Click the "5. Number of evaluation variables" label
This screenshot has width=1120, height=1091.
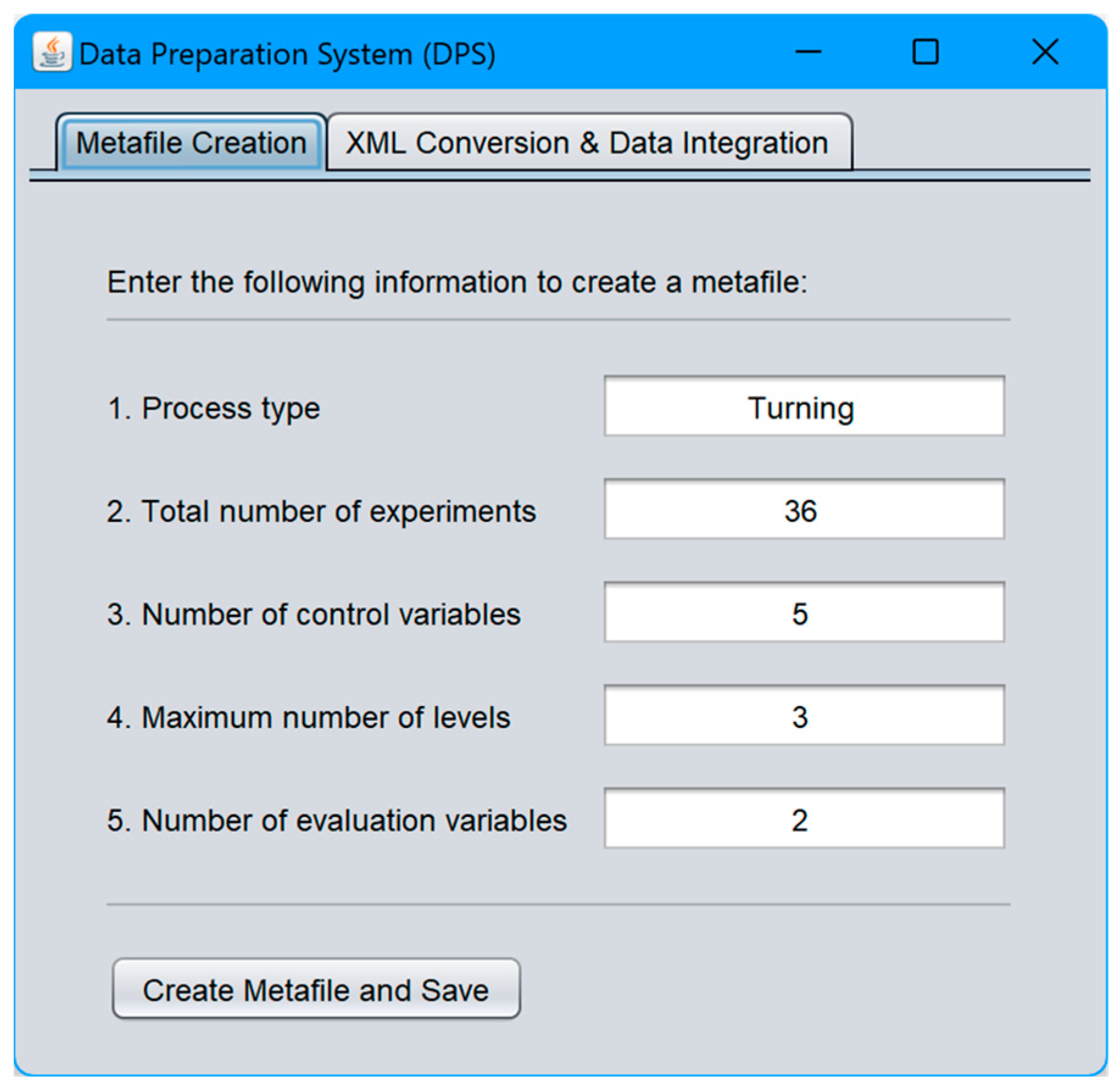[336, 820]
